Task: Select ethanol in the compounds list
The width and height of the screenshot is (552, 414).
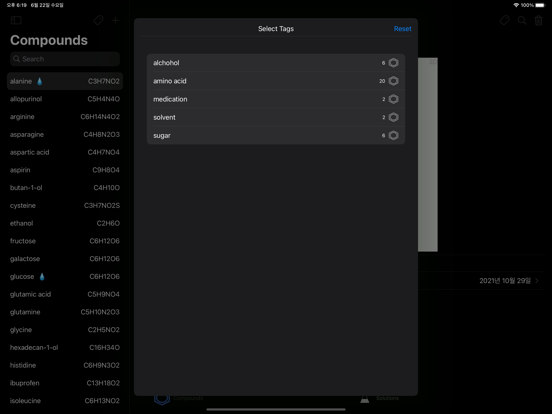Action: click(x=65, y=223)
